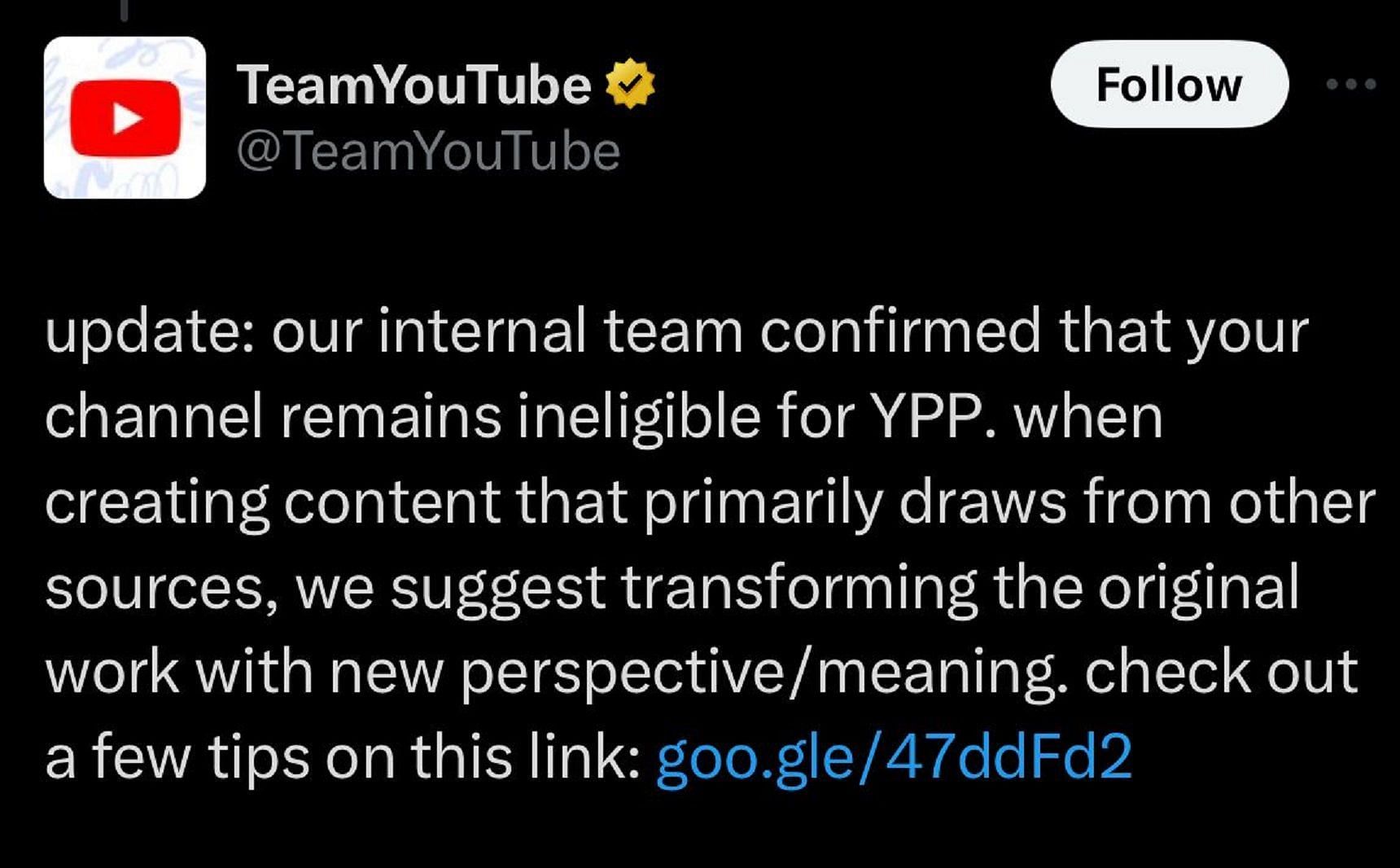Click the thread connector line above the avatar
1400x868 pixels.
[125, 10]
